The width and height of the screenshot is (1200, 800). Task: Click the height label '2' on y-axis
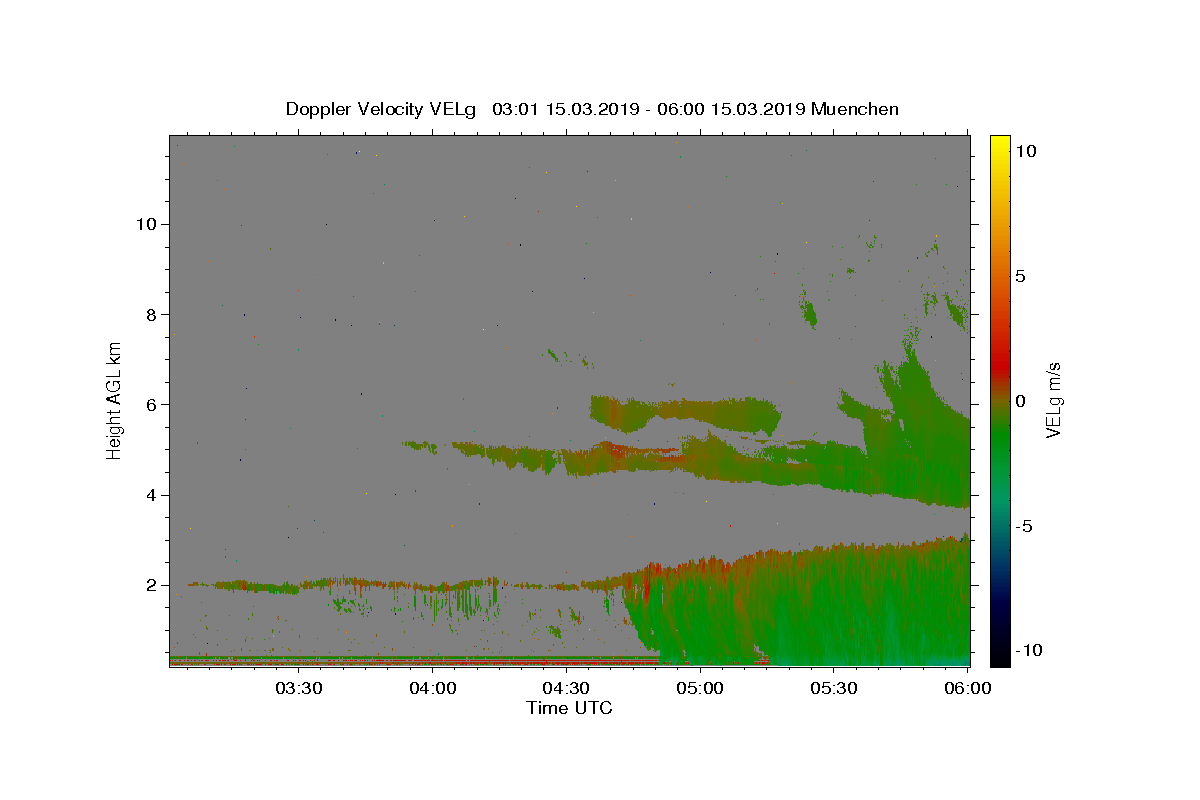(x=152, y=585)
